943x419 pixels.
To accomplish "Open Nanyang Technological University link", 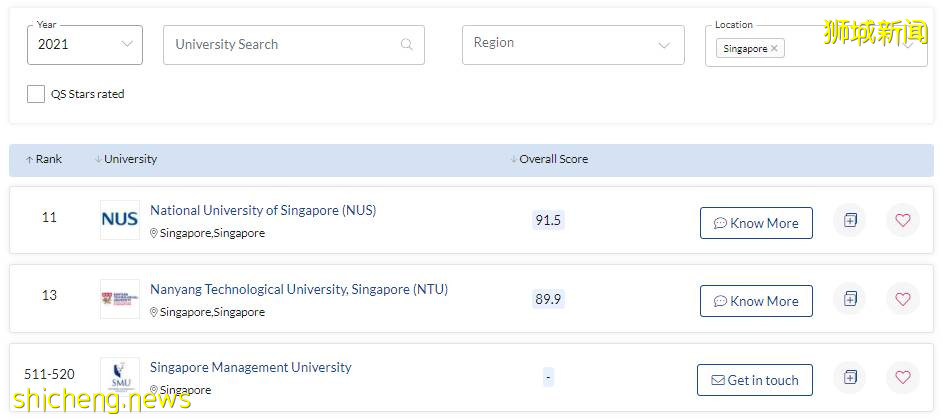I will [298, 289].
